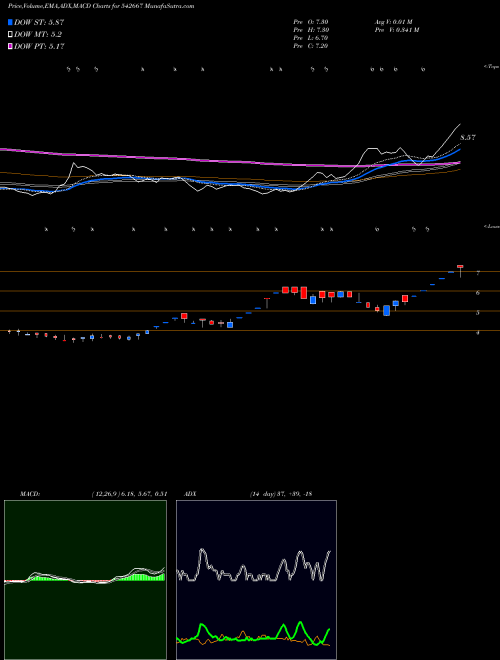500x660 pixels.
Task: Click the Tops marker label at the right edge
Action: tap(492, 67)
